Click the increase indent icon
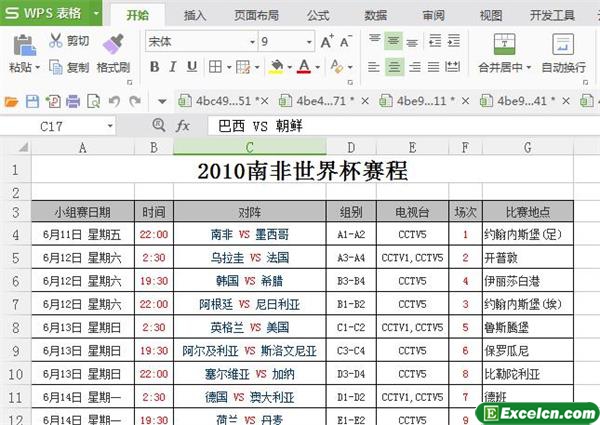The width and height of the screenshot is (600, 425). pos(454,41)
